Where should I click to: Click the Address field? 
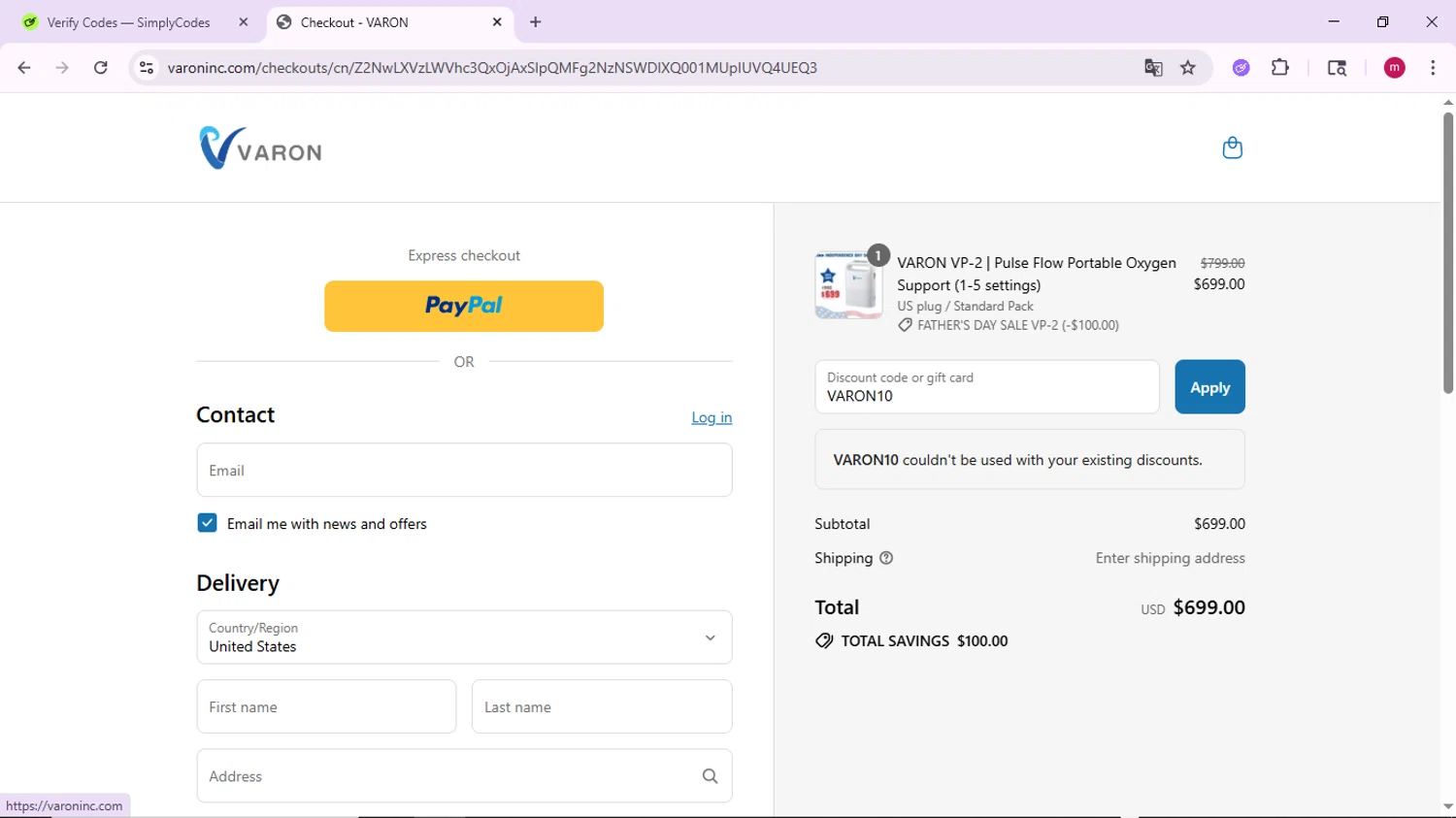tap(464, 776)
